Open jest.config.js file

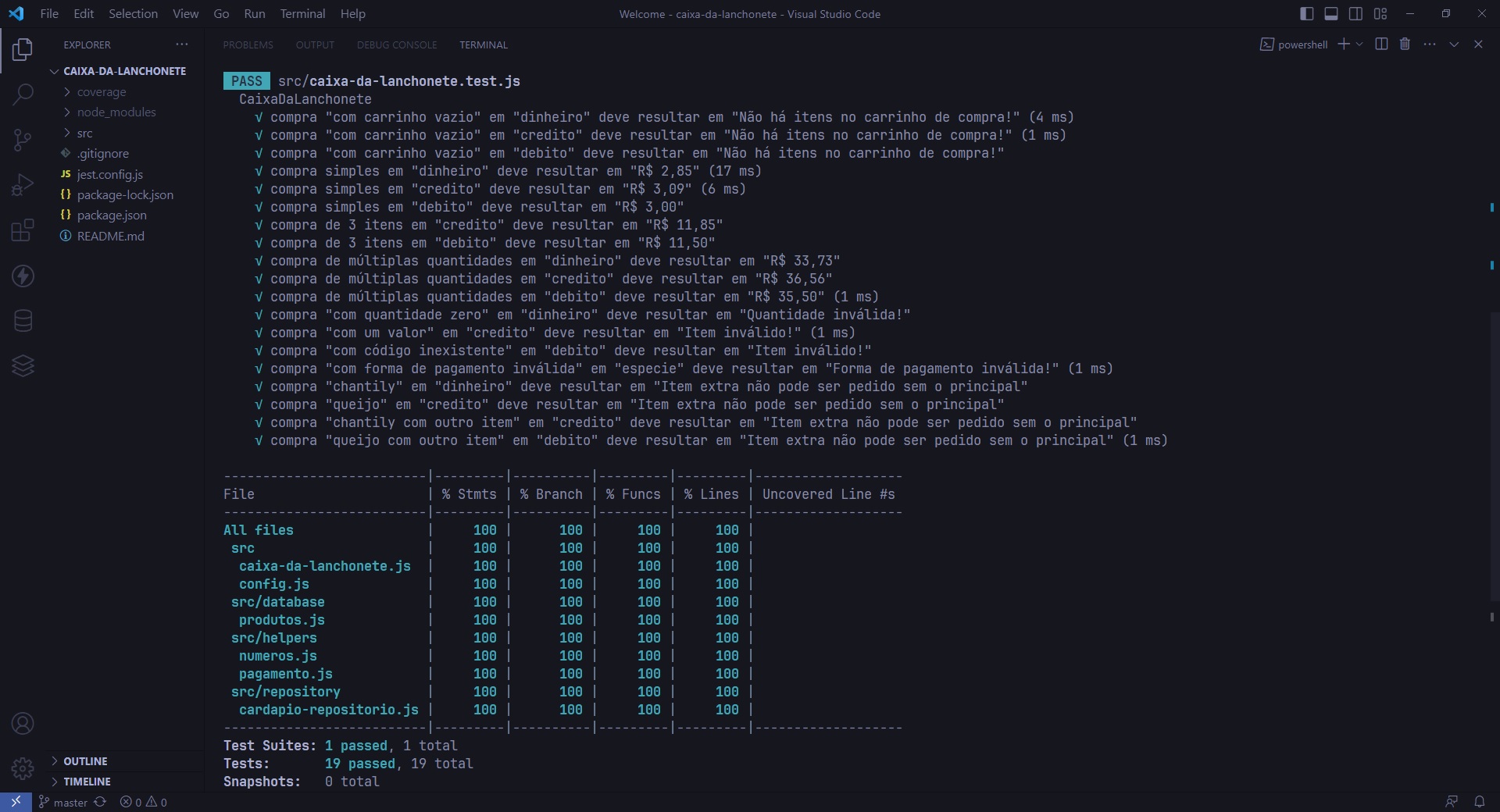coord(125,175)
